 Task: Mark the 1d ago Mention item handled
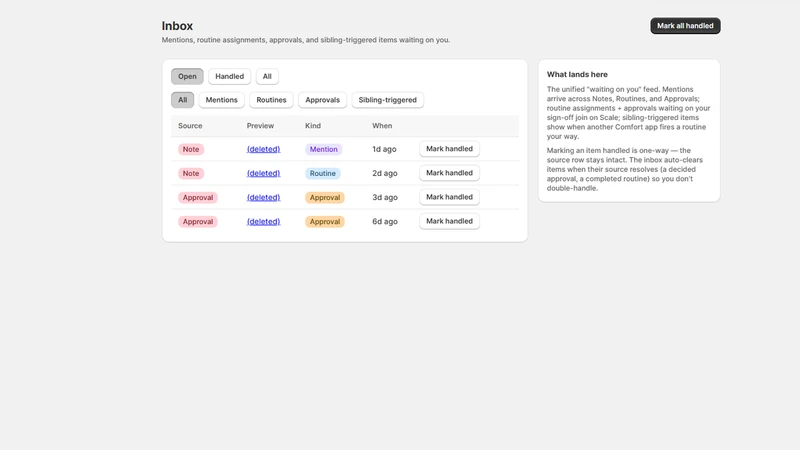449,149
